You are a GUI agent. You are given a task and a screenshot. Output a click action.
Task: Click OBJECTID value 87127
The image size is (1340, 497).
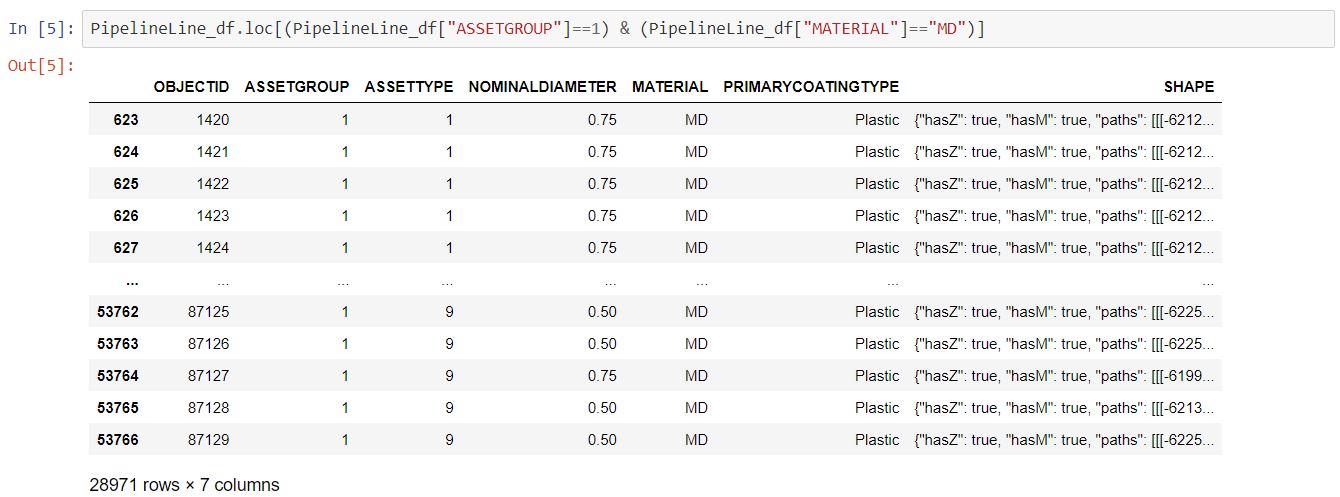coord(208,376)
